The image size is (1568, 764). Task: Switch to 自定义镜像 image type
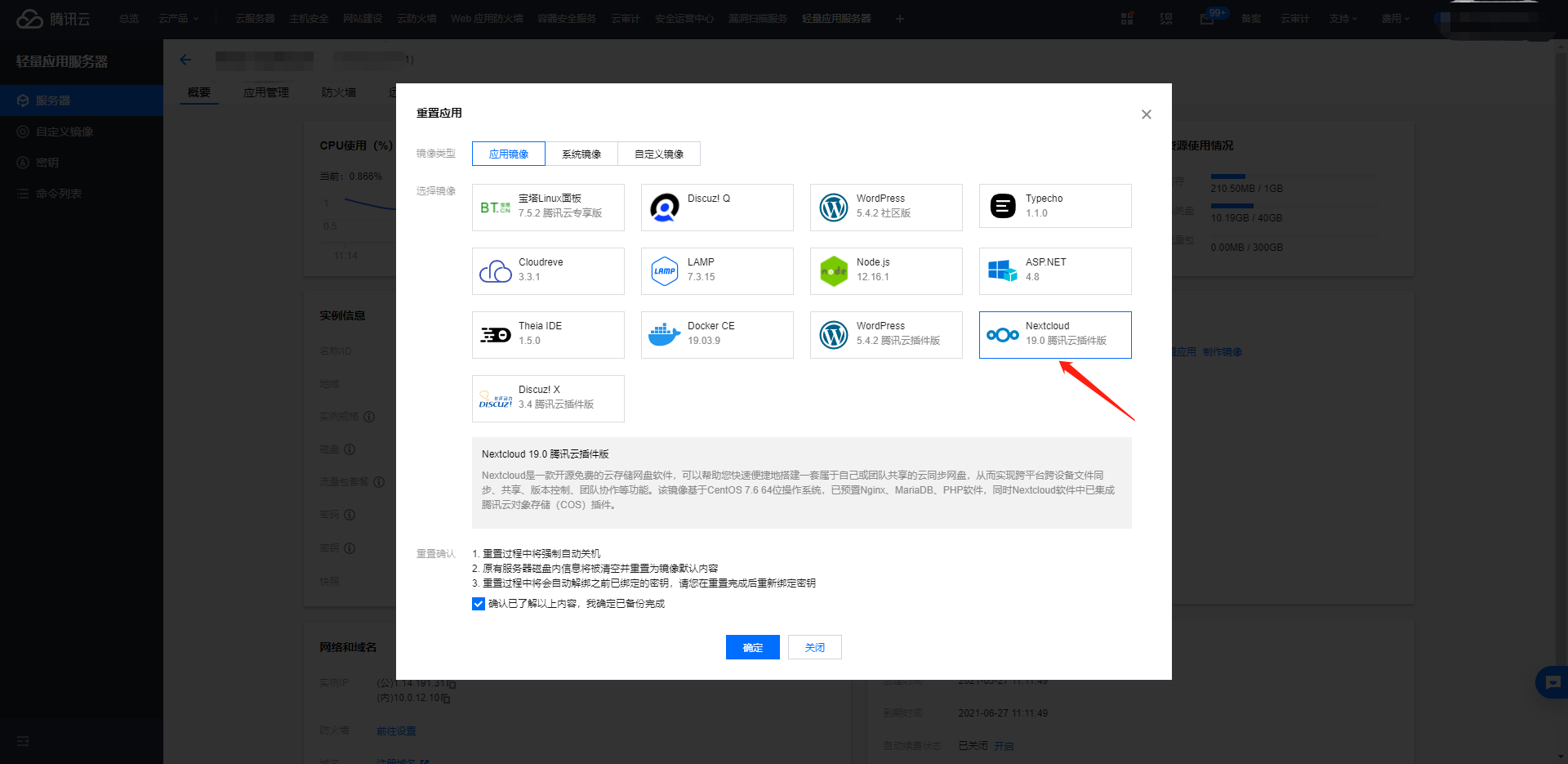[x=659, y=154]
